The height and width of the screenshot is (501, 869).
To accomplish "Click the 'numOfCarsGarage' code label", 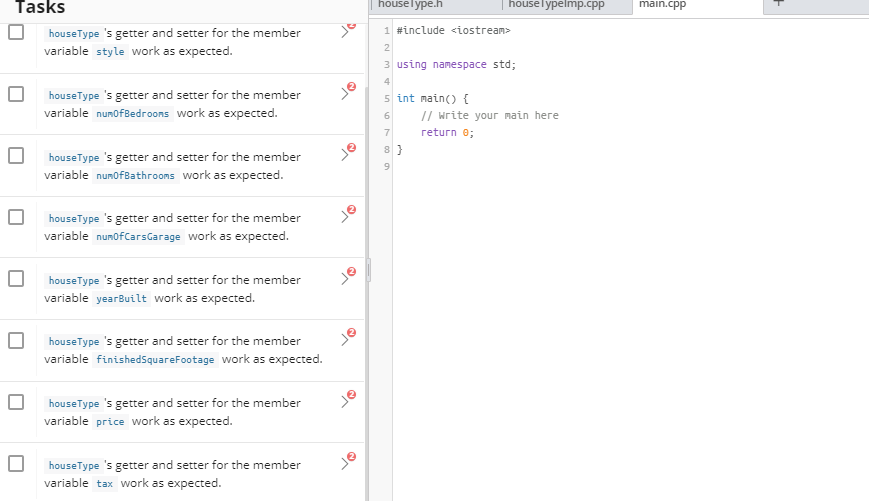I will (x=138, y=237).
